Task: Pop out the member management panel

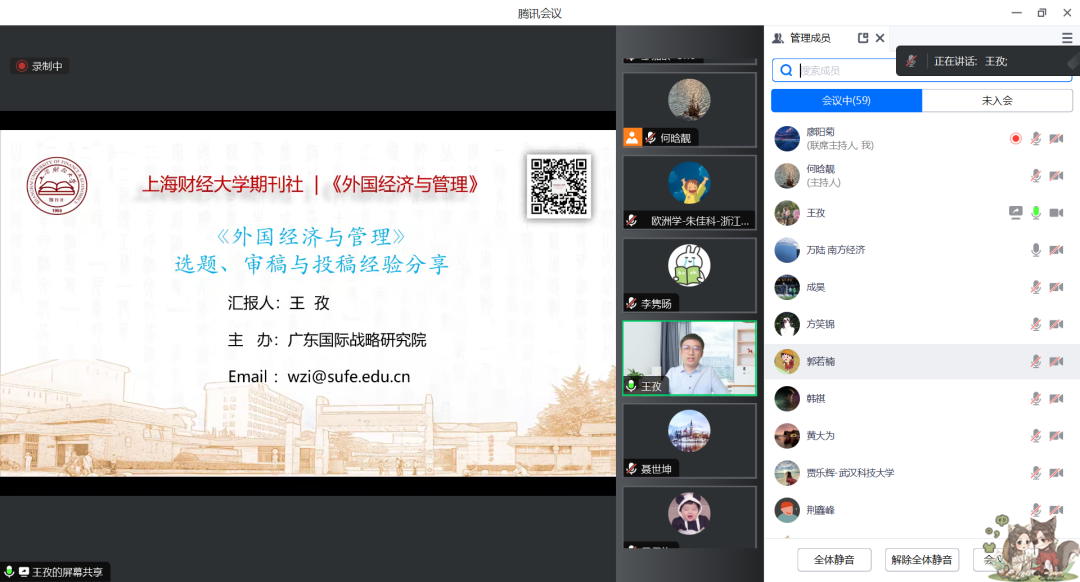Action: [863, 38]
